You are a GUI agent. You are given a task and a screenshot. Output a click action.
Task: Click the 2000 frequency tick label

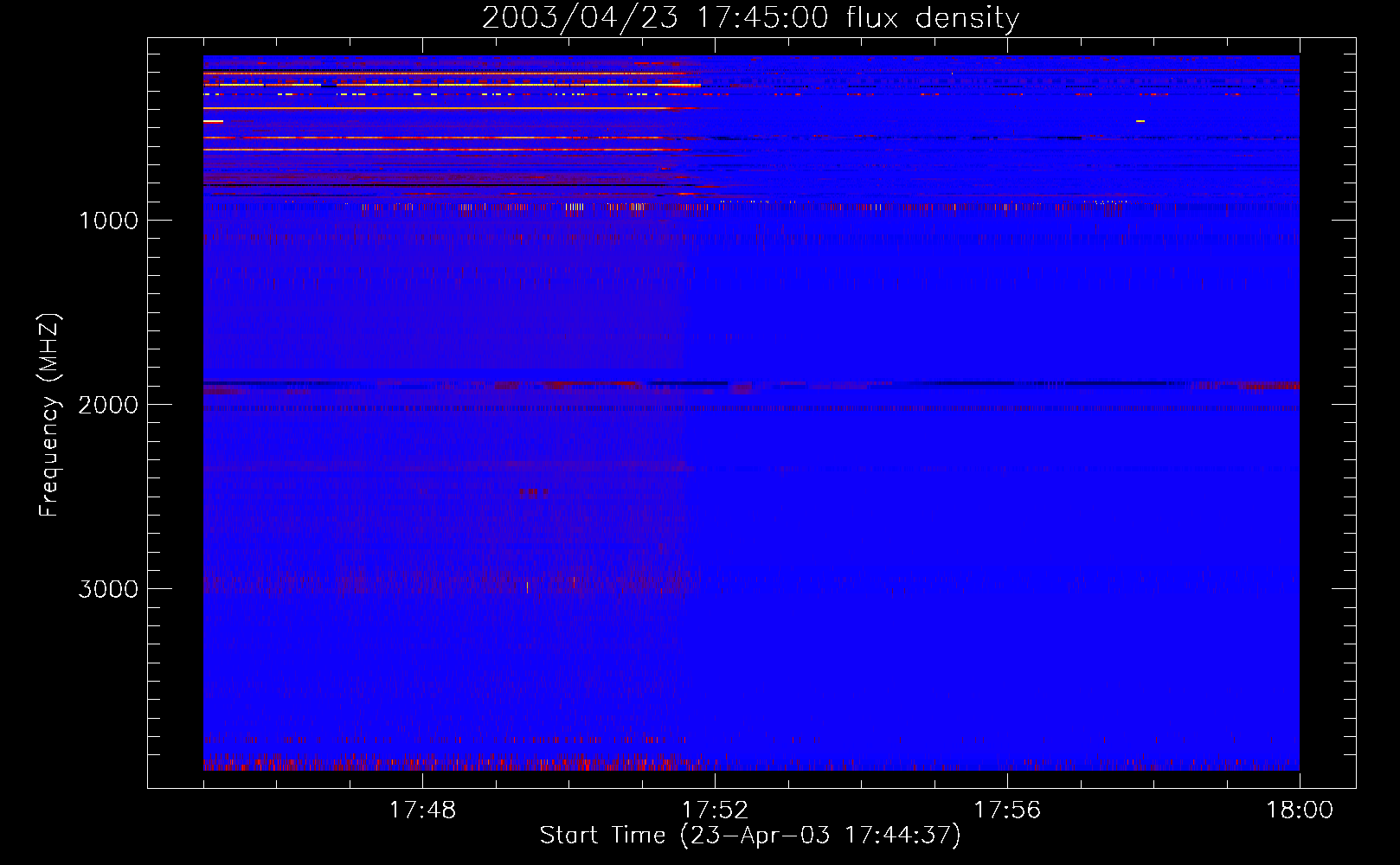pos(108,405)
